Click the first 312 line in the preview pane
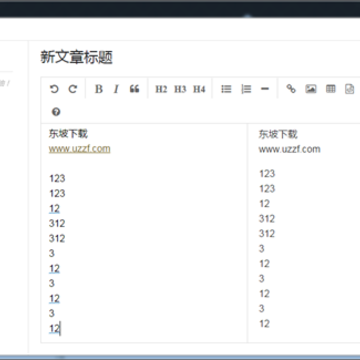This screenshot has width=360, height=360. [267, 219]
